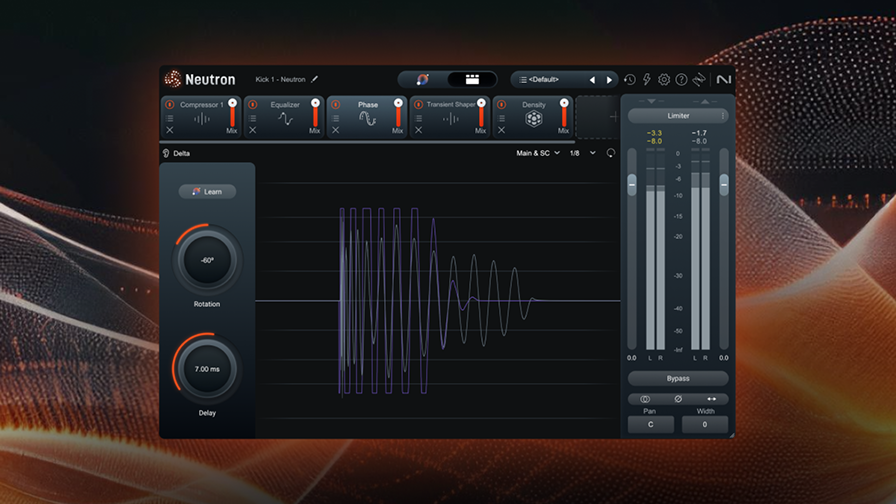896x504 pixels.
Task: Click the Equalizer curve icon
Action: [285, 119]
